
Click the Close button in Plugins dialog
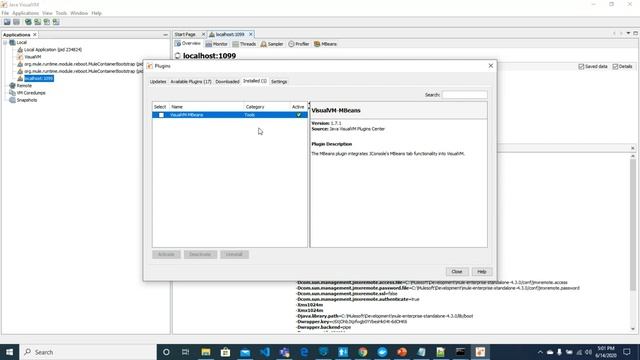pos(457,272)
